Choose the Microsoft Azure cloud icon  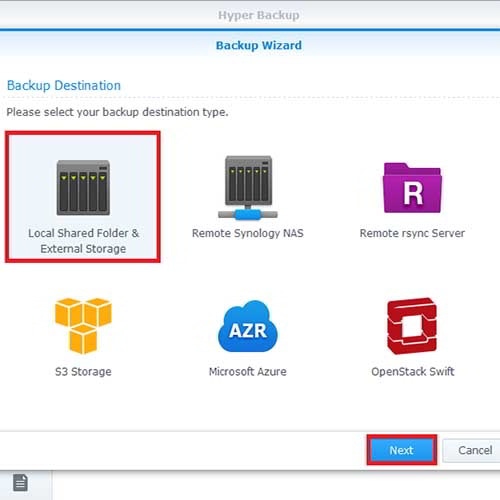tap(248, 326)
